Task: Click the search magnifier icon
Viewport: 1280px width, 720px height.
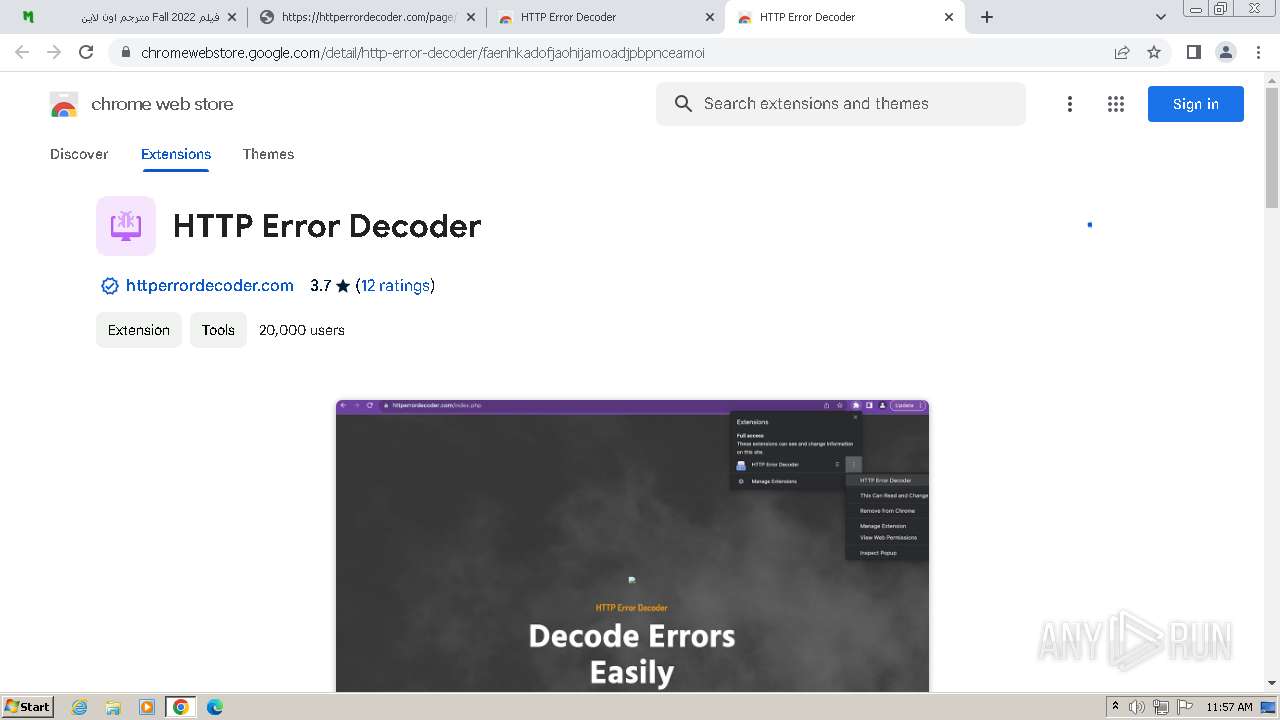Action: (683, 104)
